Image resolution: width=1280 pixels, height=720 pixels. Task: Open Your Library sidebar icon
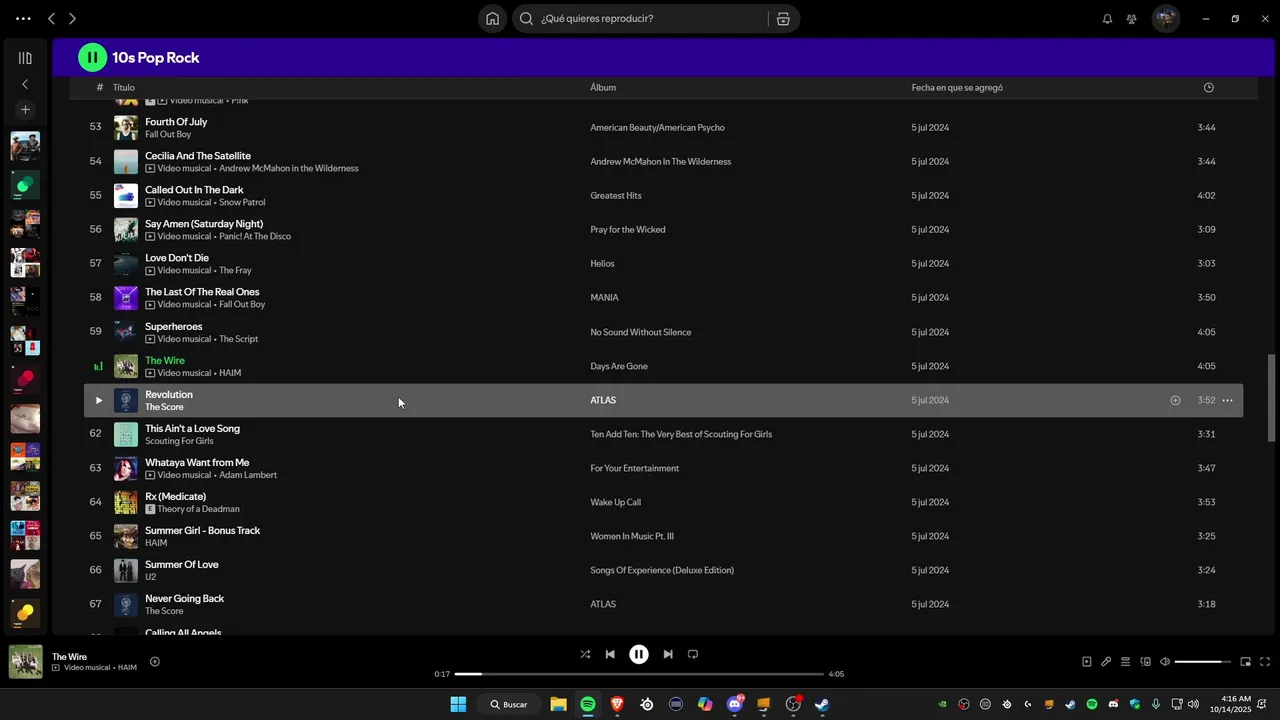coord(25,58)
